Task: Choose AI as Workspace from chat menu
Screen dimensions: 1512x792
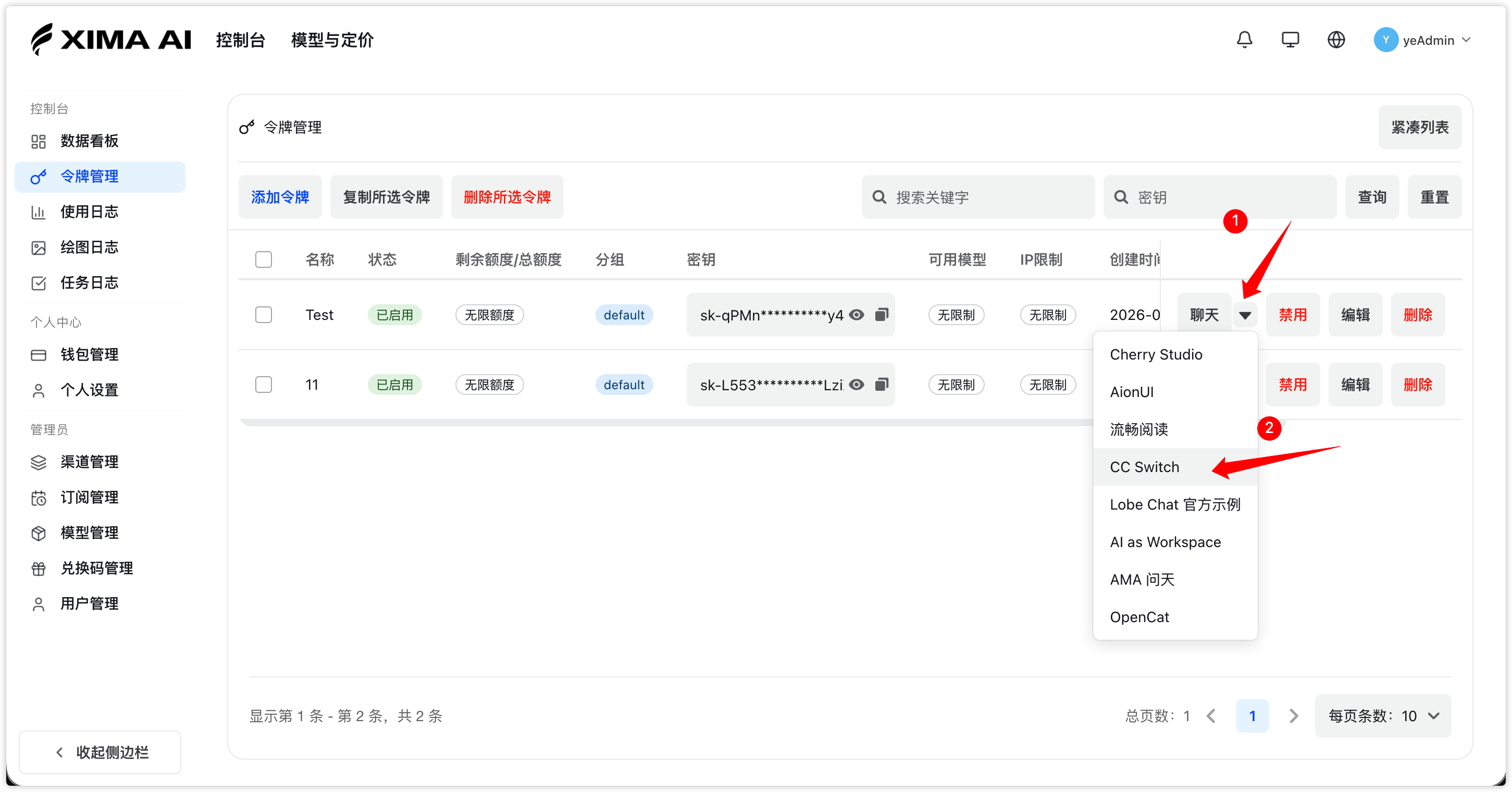Action: tap(1175, 542)
